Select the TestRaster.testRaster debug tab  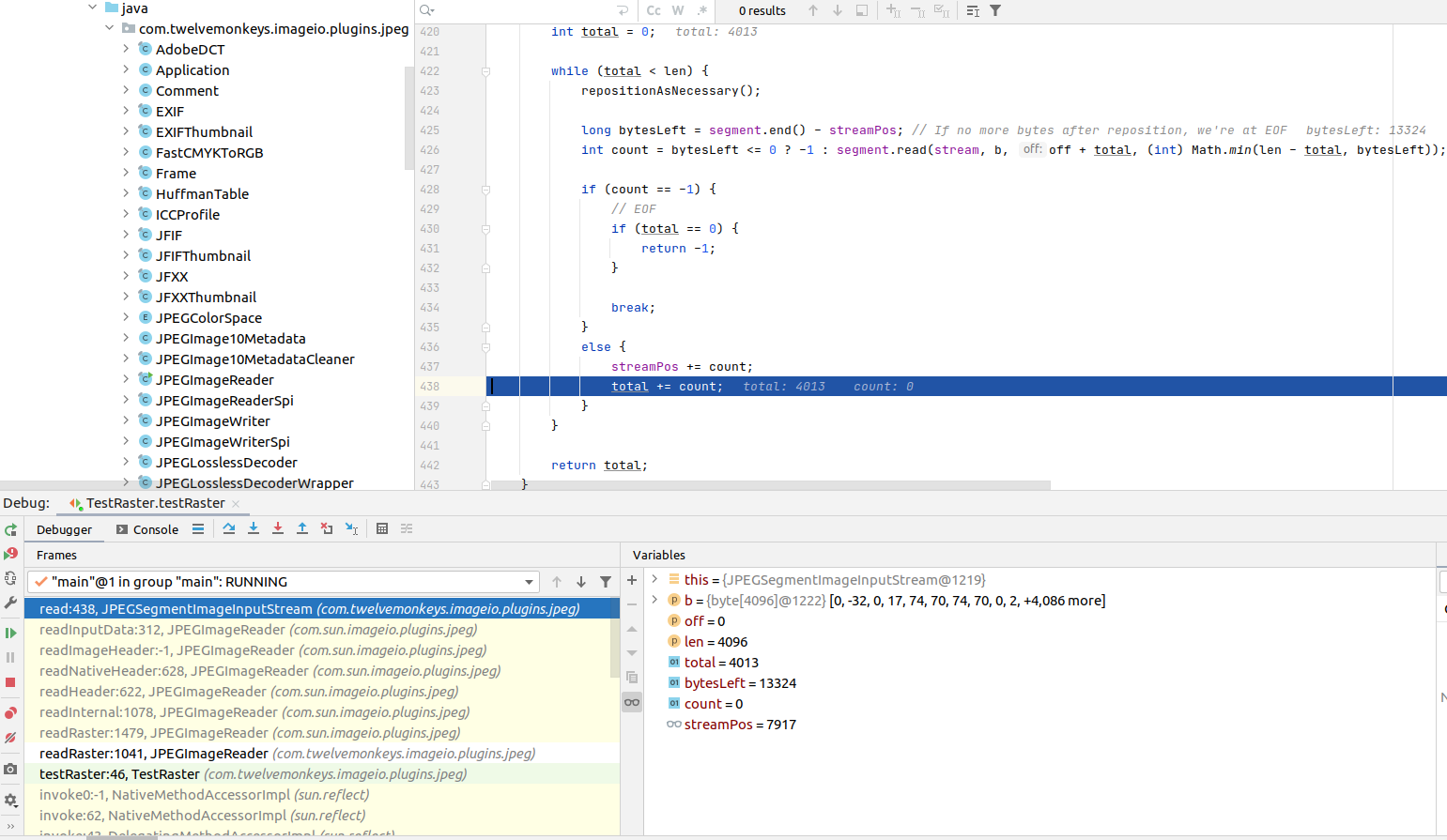coord(148,502)
